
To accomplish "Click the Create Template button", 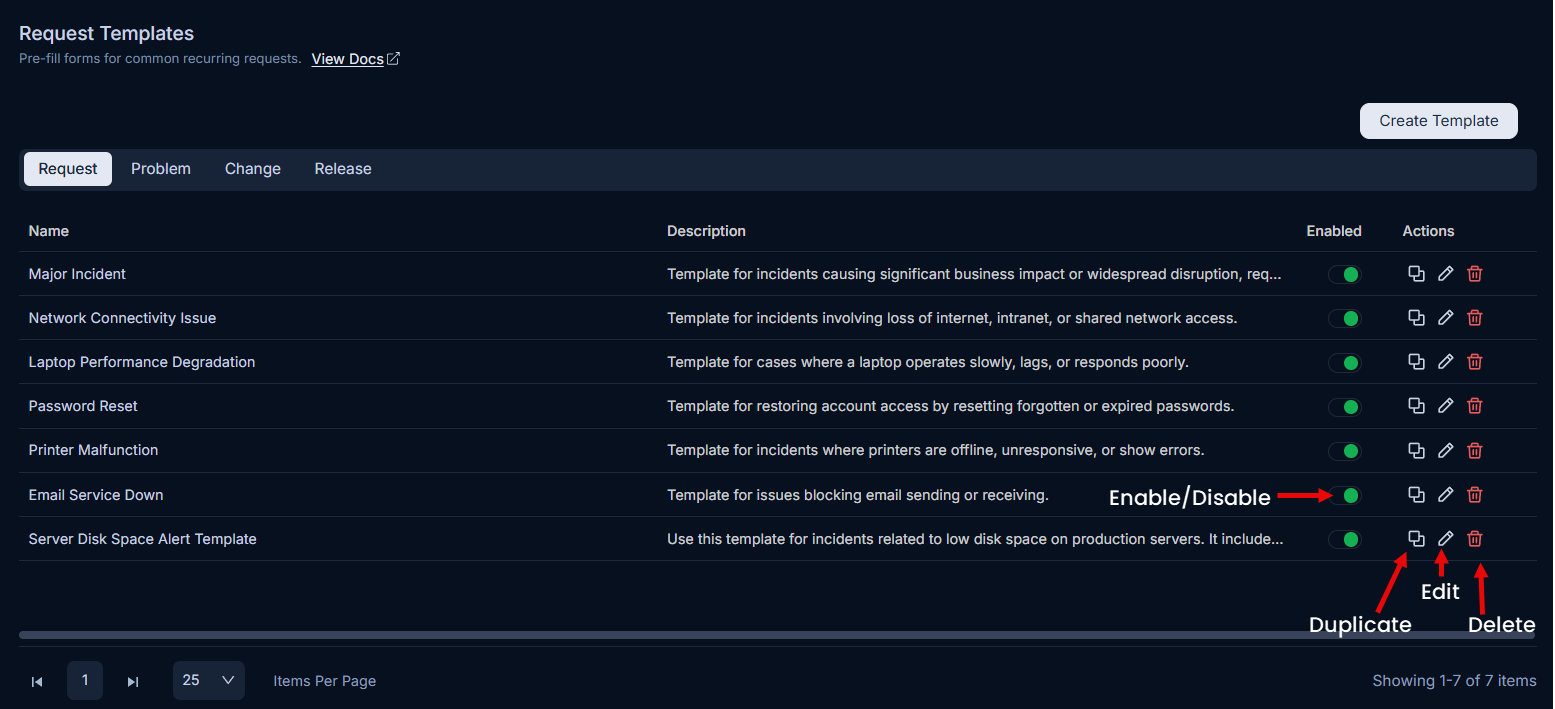I will pyautogui.click(x=1439, y=121).
